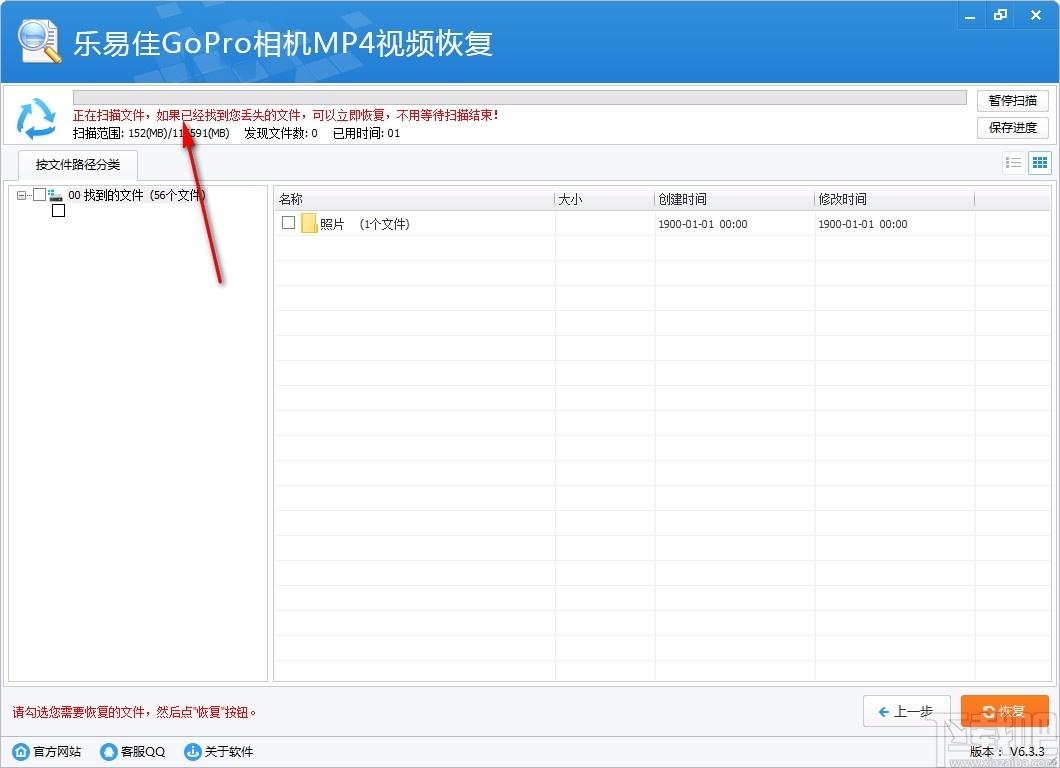
Task: Click the scan progress bar
Action: pyautogui.click(x=520, y=97)
